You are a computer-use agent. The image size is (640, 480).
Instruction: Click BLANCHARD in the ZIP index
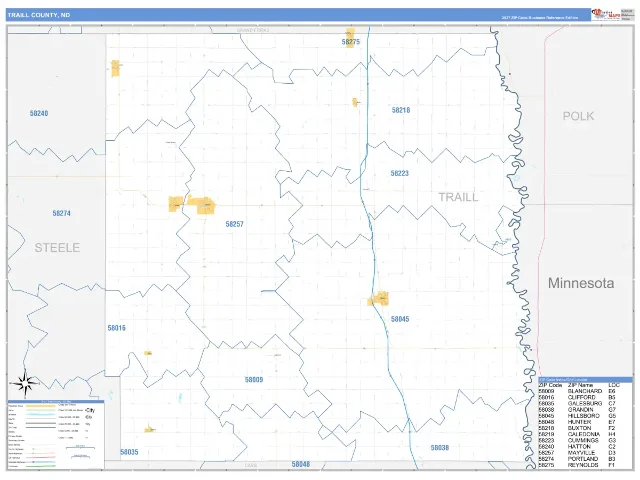click(584, 391)
